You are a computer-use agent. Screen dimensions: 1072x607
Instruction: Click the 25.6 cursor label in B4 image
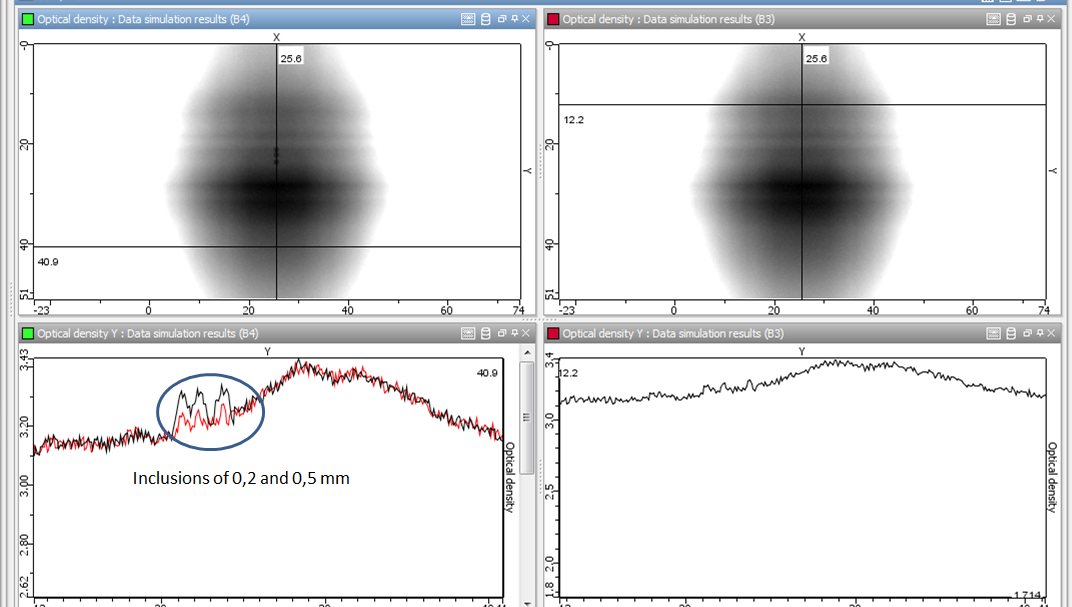pyautogui.click(x=291, y=59)
